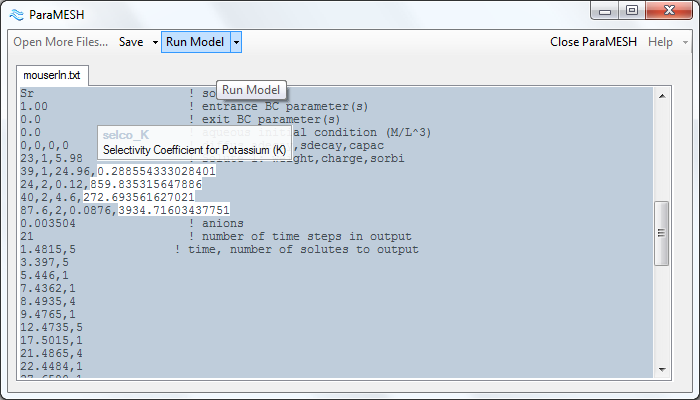Click the 'entrance BC parameter(s)' line
This screenshot has height=400, width=700.
point(194,106)
